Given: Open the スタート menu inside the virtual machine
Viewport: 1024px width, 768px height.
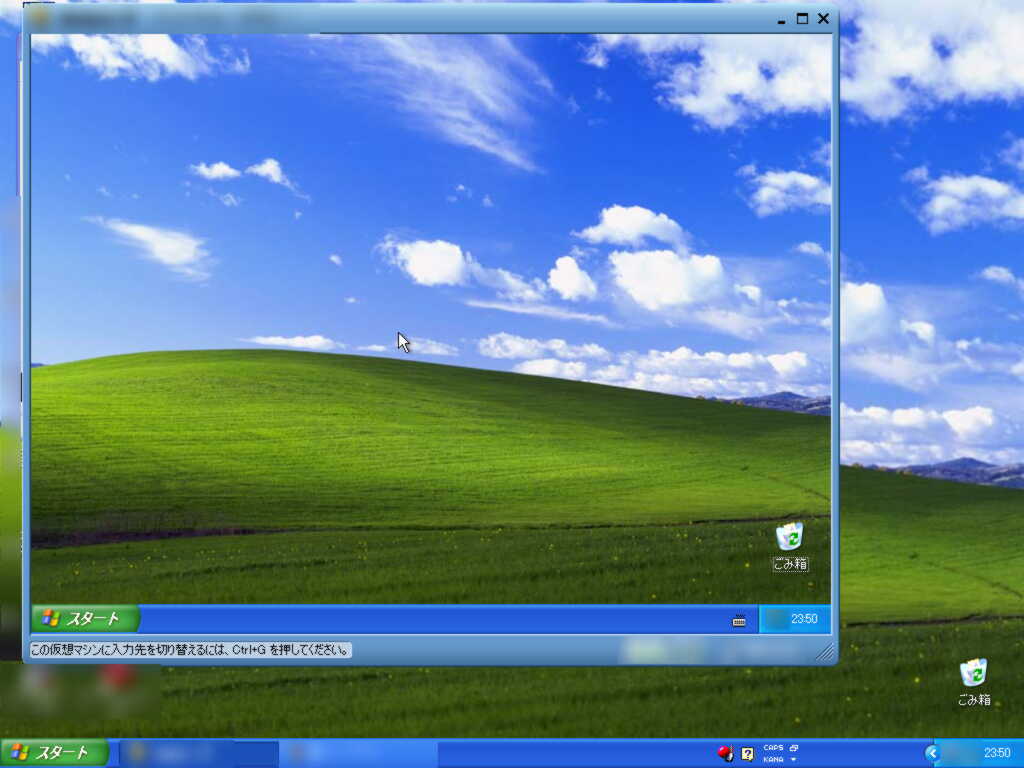Looking at the screenshot, I should [x=85, y=618].
